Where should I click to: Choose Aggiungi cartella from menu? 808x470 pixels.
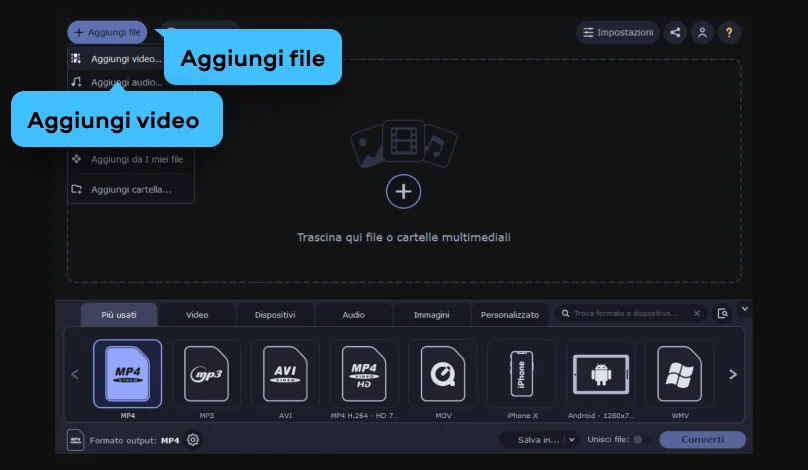coord(130,189)
